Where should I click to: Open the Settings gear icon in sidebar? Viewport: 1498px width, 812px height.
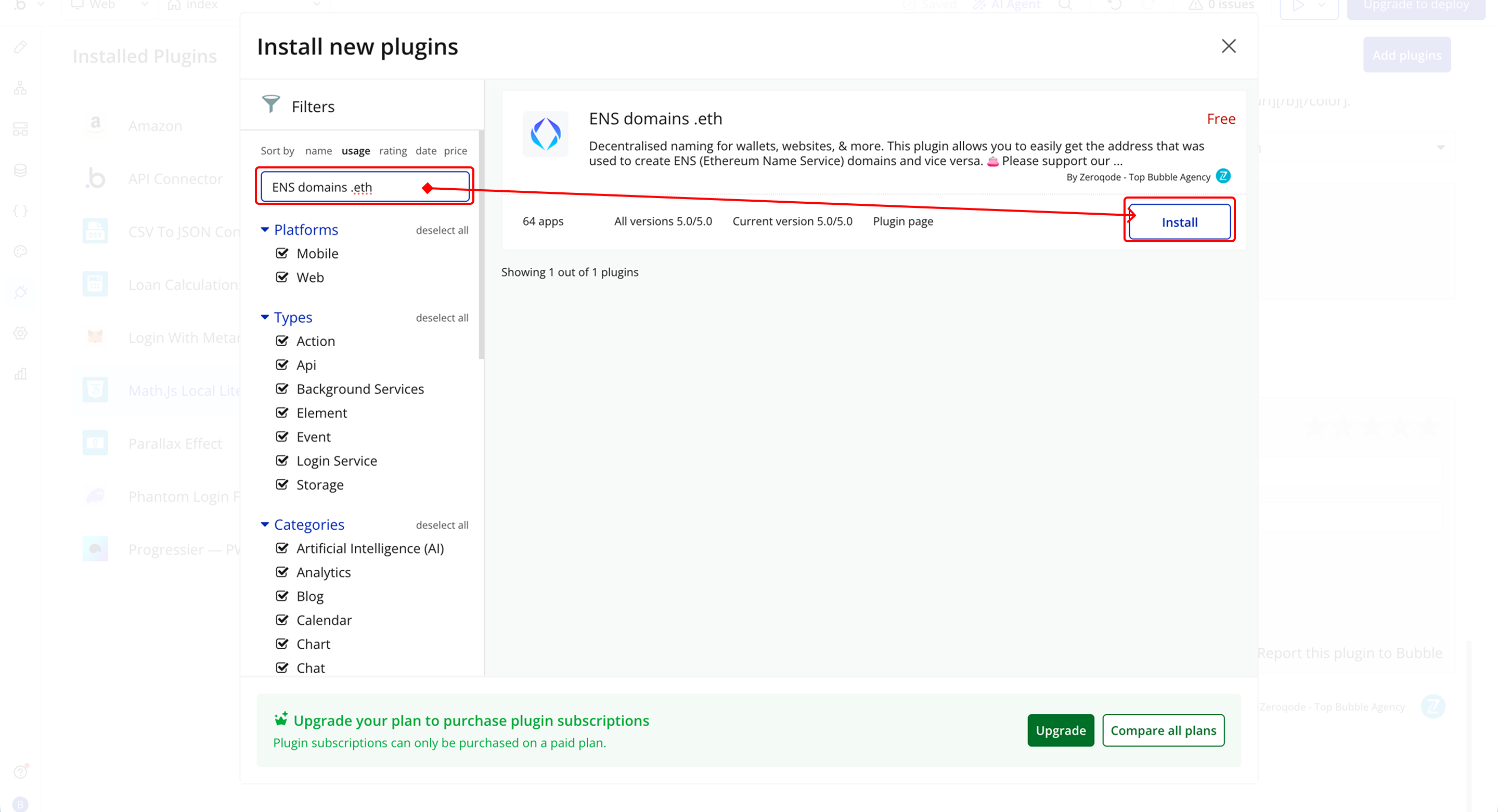pyautogui.click(x=20, y=333)
